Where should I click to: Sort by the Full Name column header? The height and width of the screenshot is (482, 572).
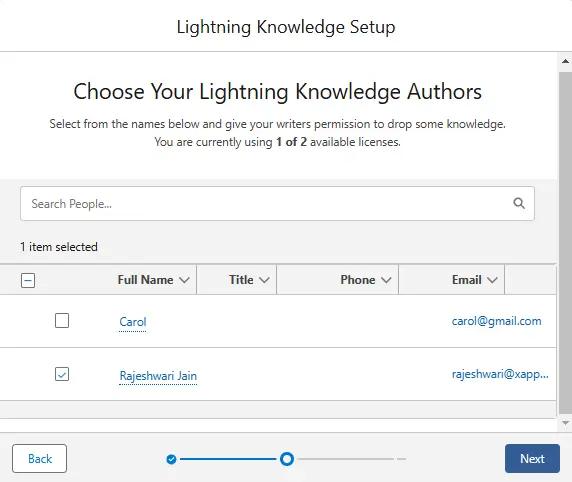click(x=145, y=280)
